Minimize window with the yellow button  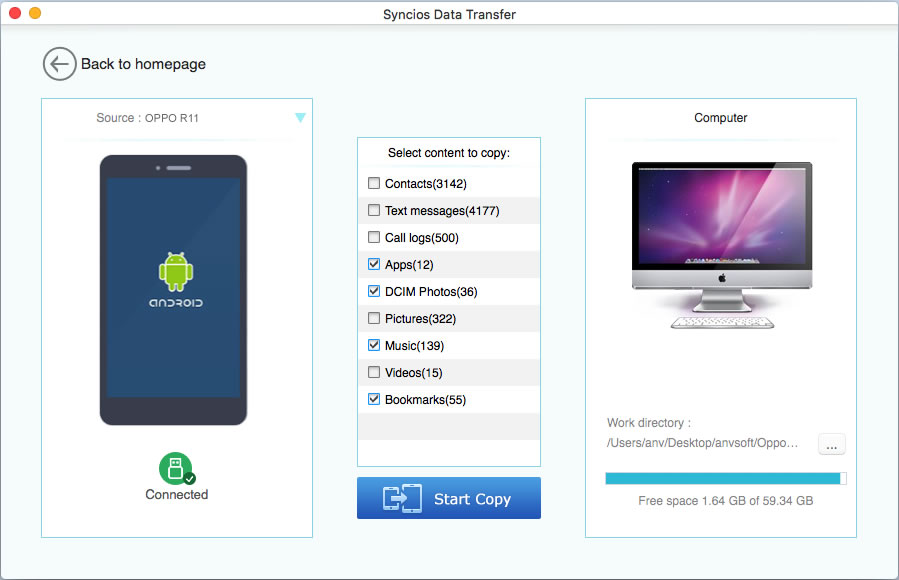(35, 13)
